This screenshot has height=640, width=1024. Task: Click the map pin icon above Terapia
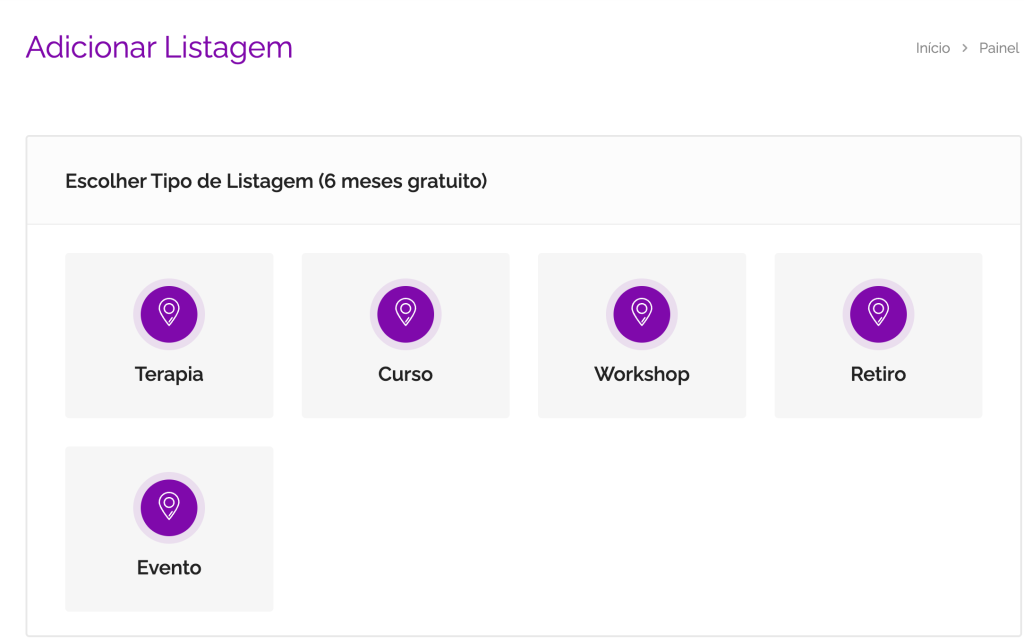point(169,313)
